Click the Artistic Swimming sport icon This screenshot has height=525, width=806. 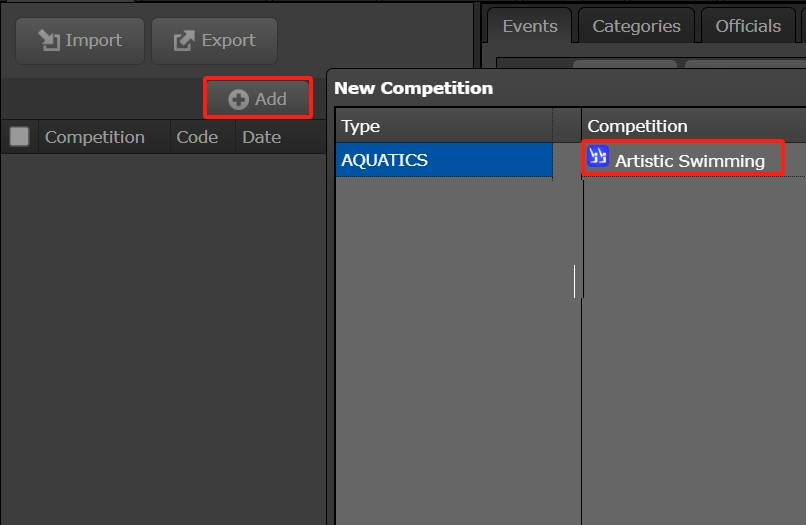tap(598, 157)
